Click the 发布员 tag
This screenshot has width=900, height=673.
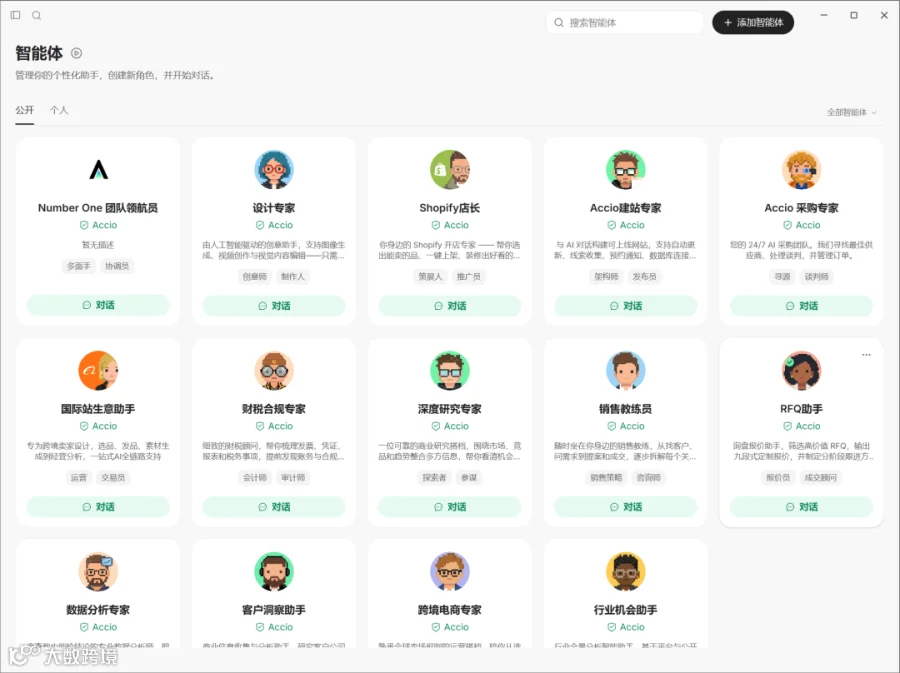645,277
